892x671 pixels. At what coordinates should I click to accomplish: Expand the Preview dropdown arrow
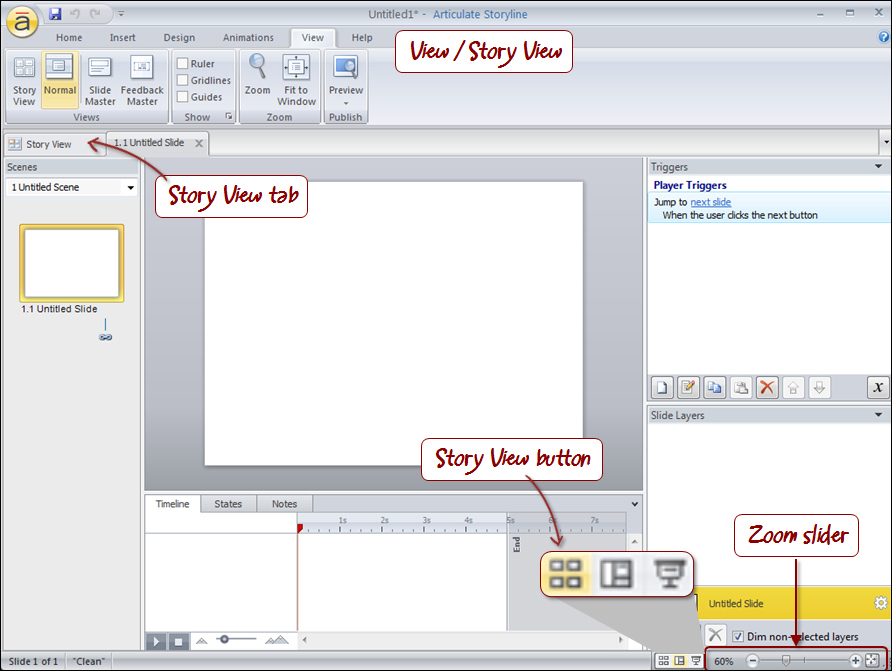345,103
